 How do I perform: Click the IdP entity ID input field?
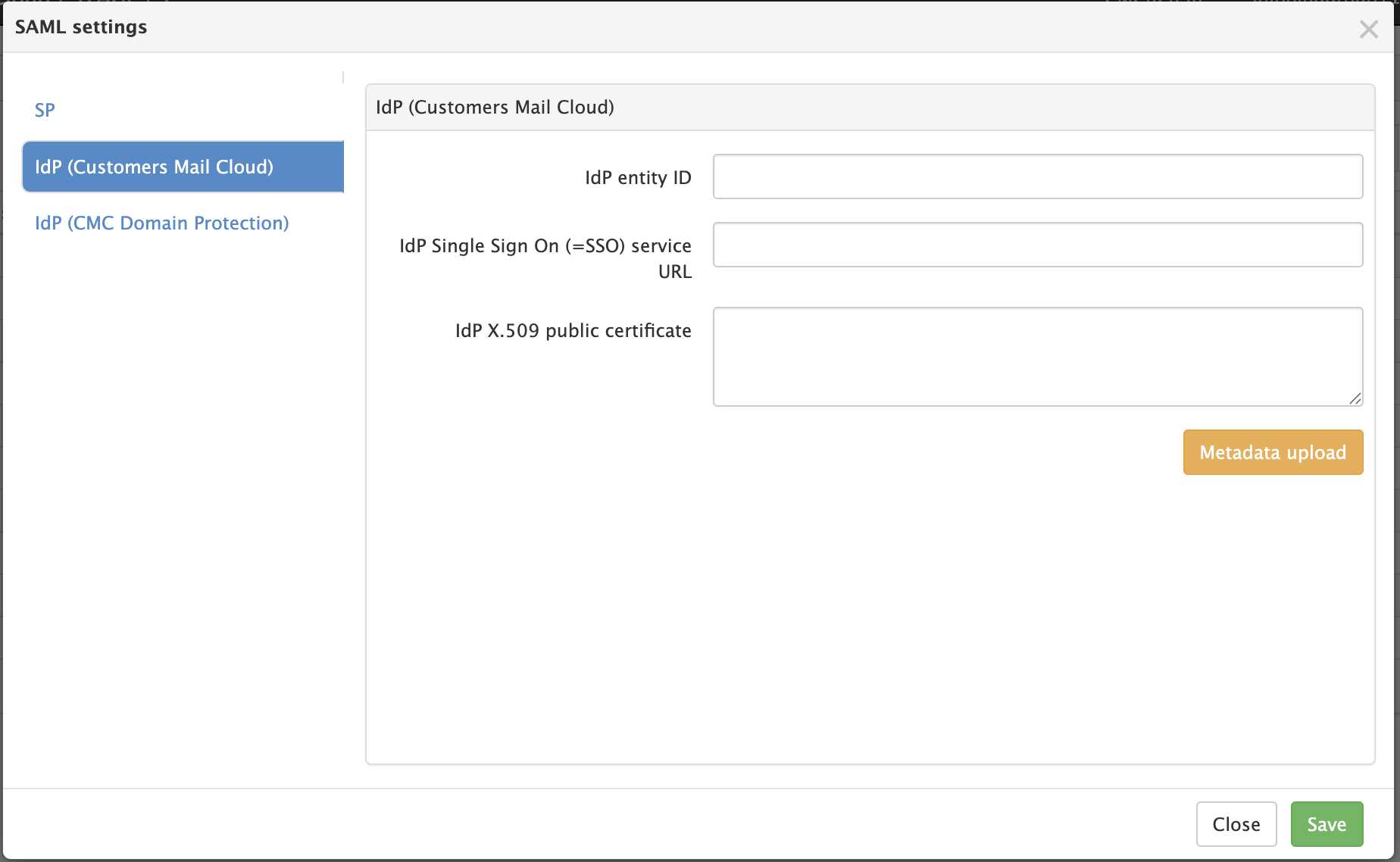pyautogui.click(x=1037, y=176)
